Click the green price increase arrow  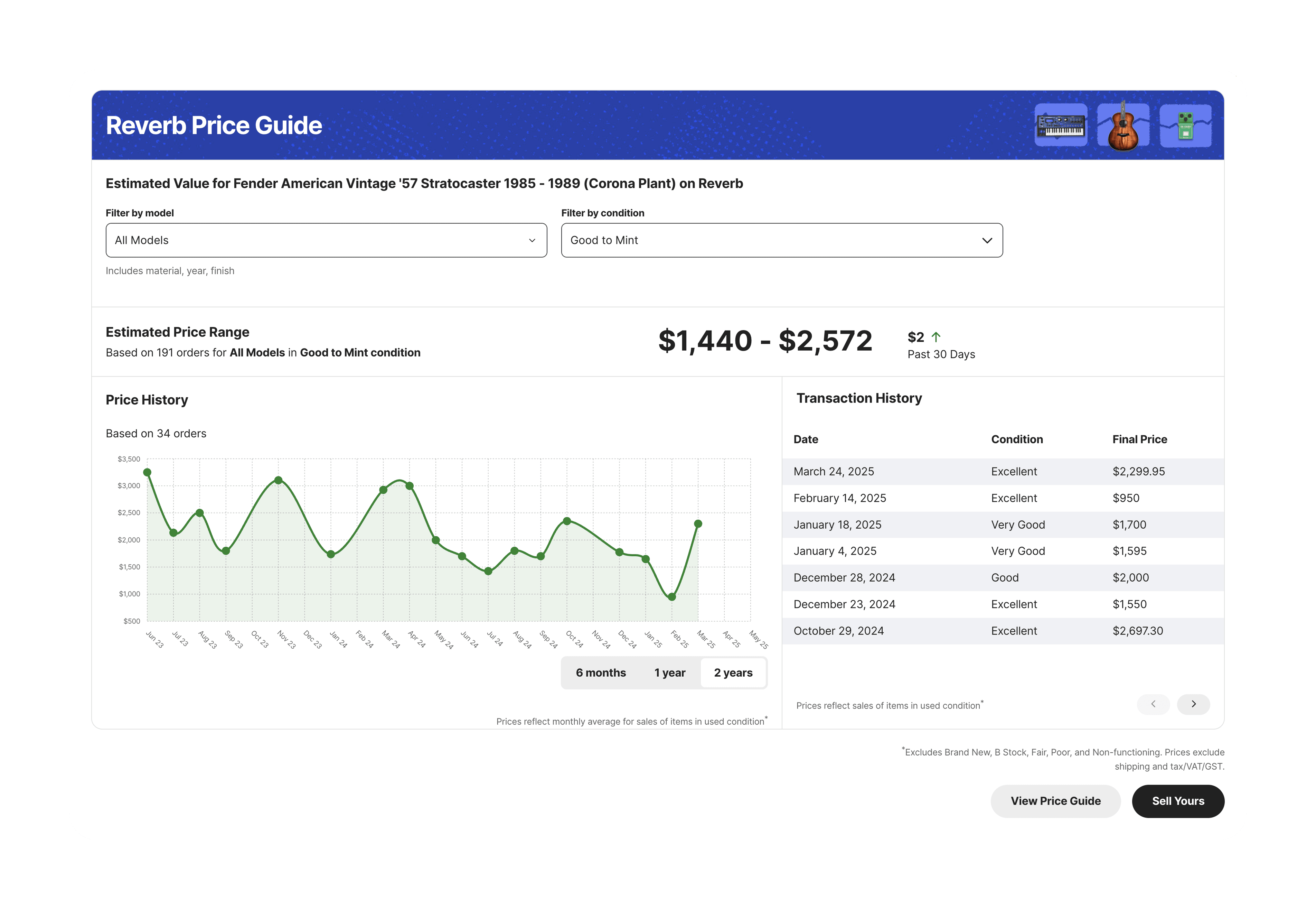pyautogui.click(x=936, y=337)
